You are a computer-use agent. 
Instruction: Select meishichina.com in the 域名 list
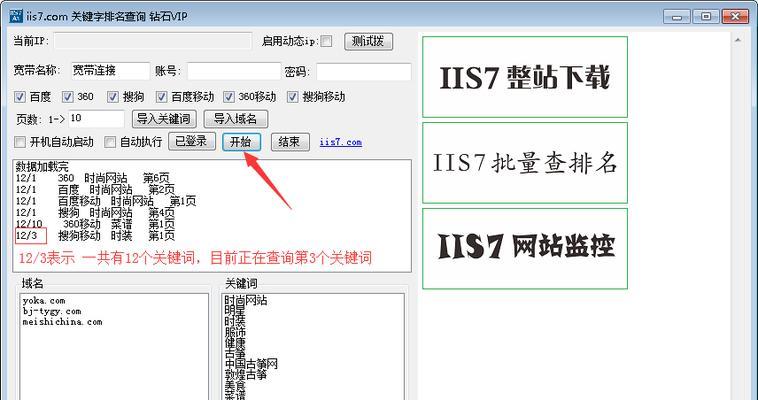(62, 322)
